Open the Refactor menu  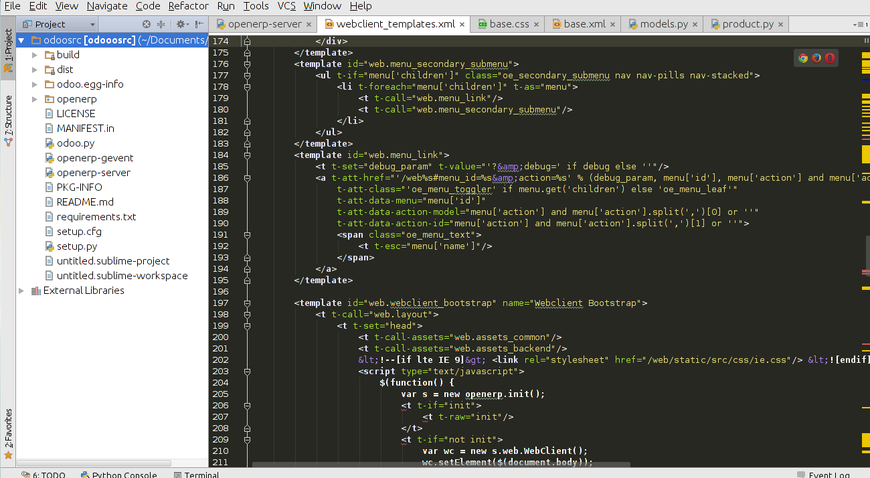click(188, 6)
